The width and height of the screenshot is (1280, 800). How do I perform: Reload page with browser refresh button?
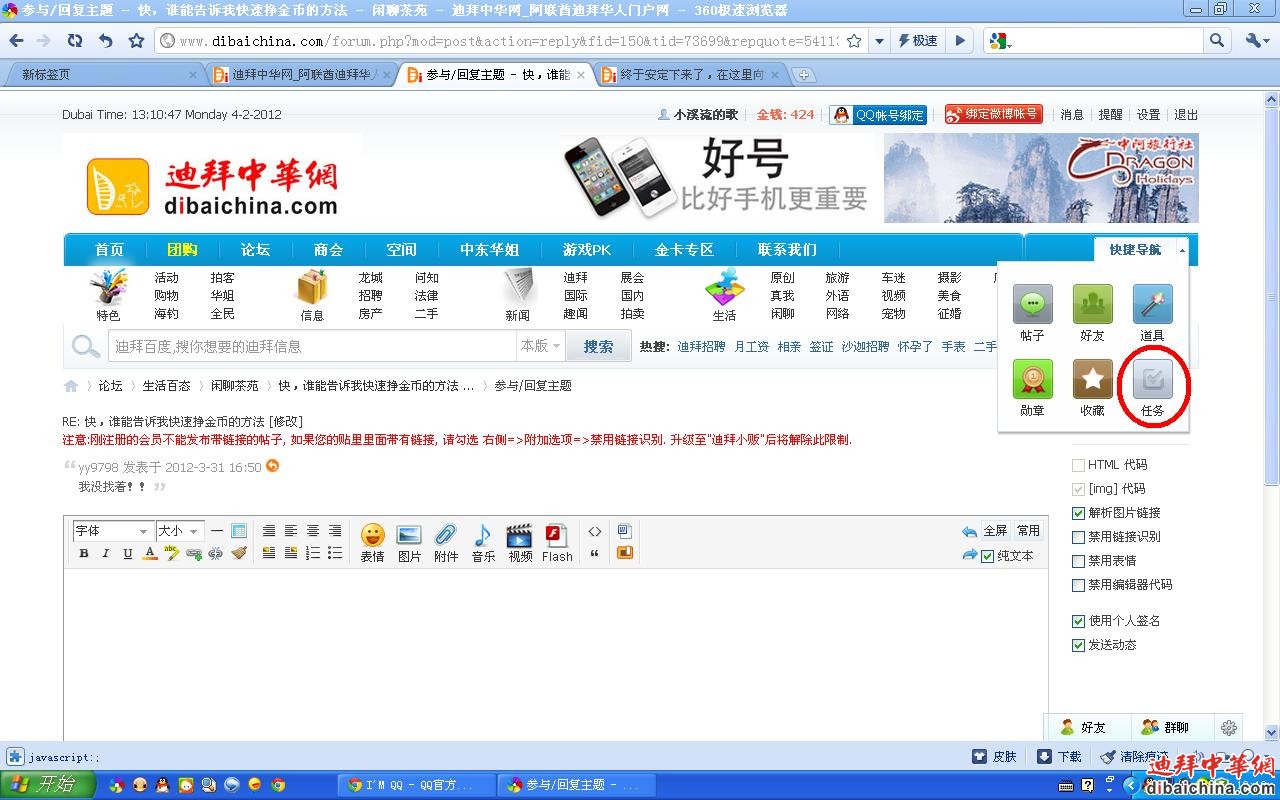coord(75,41)
